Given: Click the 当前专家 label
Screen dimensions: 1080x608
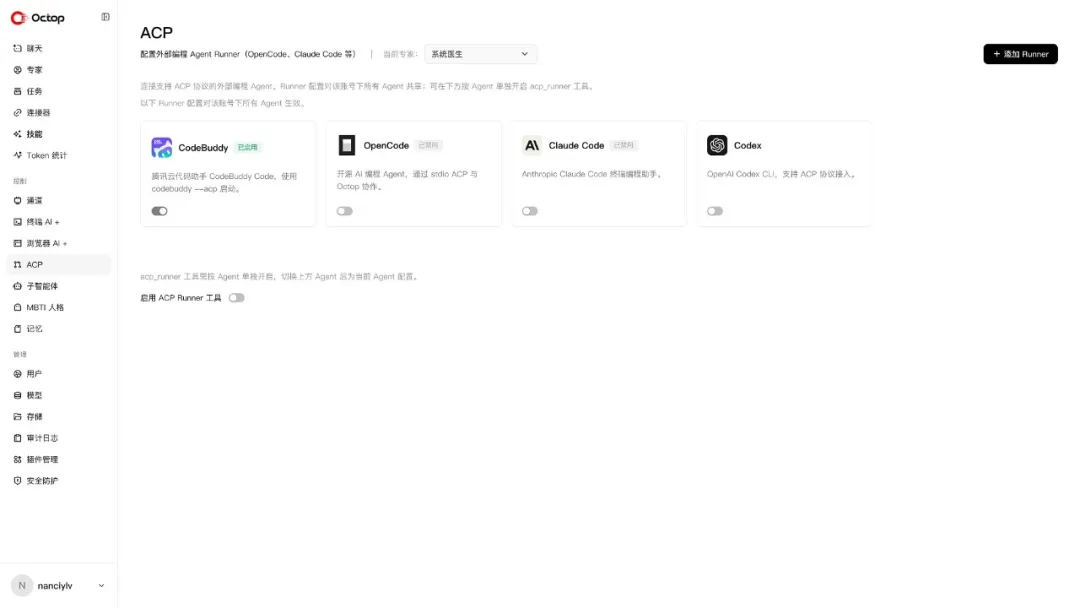Looking at the screenshot, I should [400, 54].
